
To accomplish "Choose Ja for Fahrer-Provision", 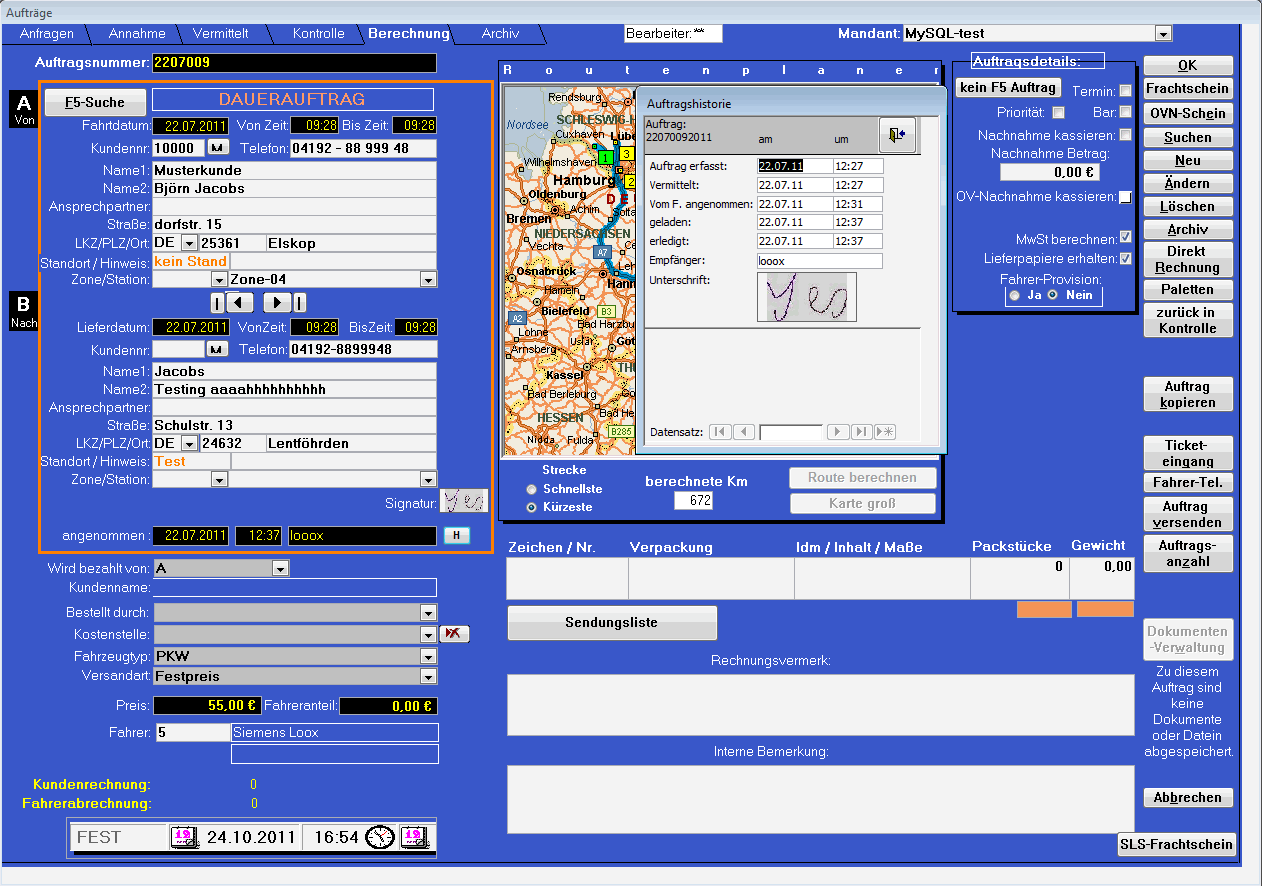I will (x=1015, y=296).
